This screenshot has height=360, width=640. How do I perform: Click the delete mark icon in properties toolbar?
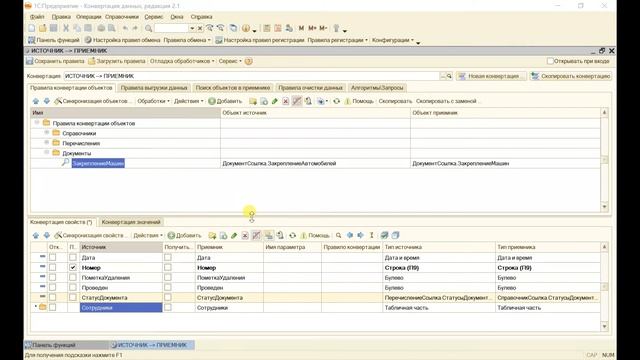tap(245, 236)
